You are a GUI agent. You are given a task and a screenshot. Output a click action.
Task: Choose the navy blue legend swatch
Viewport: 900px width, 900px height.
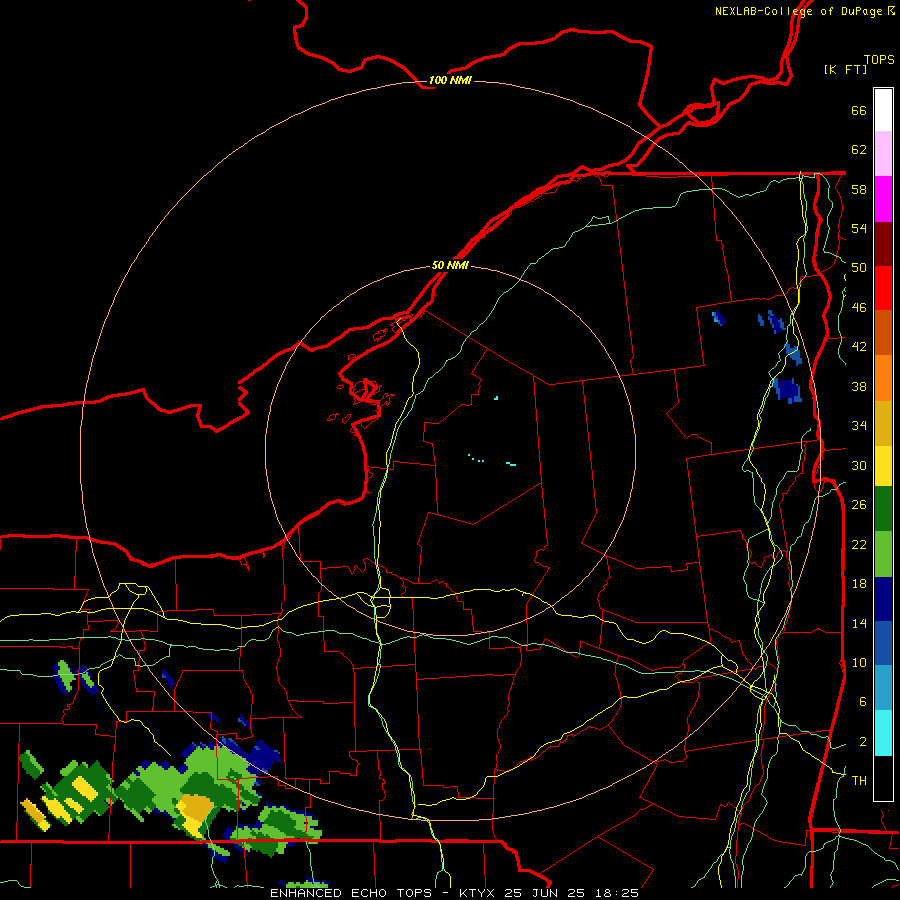click(883, 599)
